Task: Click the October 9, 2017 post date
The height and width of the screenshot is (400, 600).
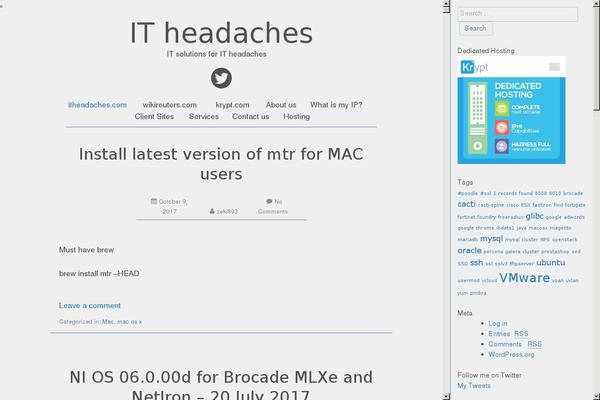Action: coord(173,206)
